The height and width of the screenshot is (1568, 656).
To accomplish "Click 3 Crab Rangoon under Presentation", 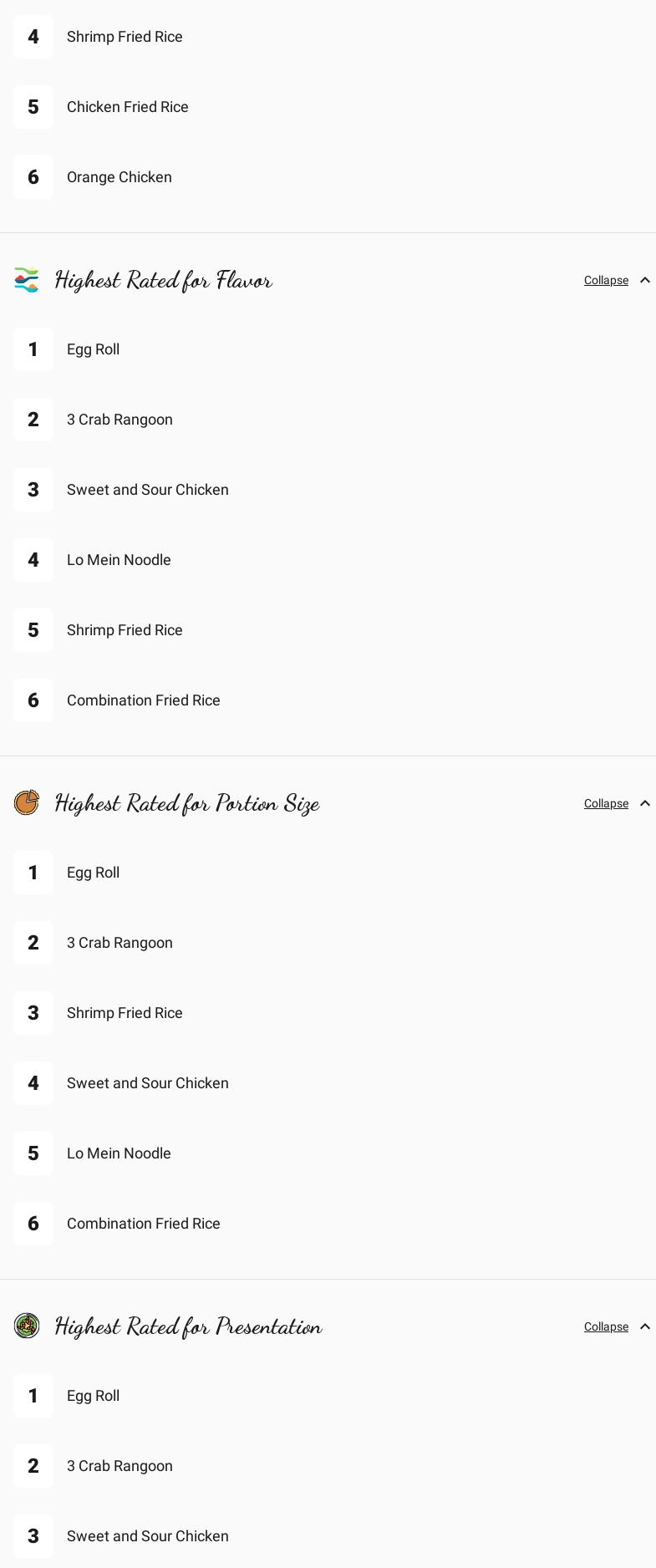I will (120, 1466).
